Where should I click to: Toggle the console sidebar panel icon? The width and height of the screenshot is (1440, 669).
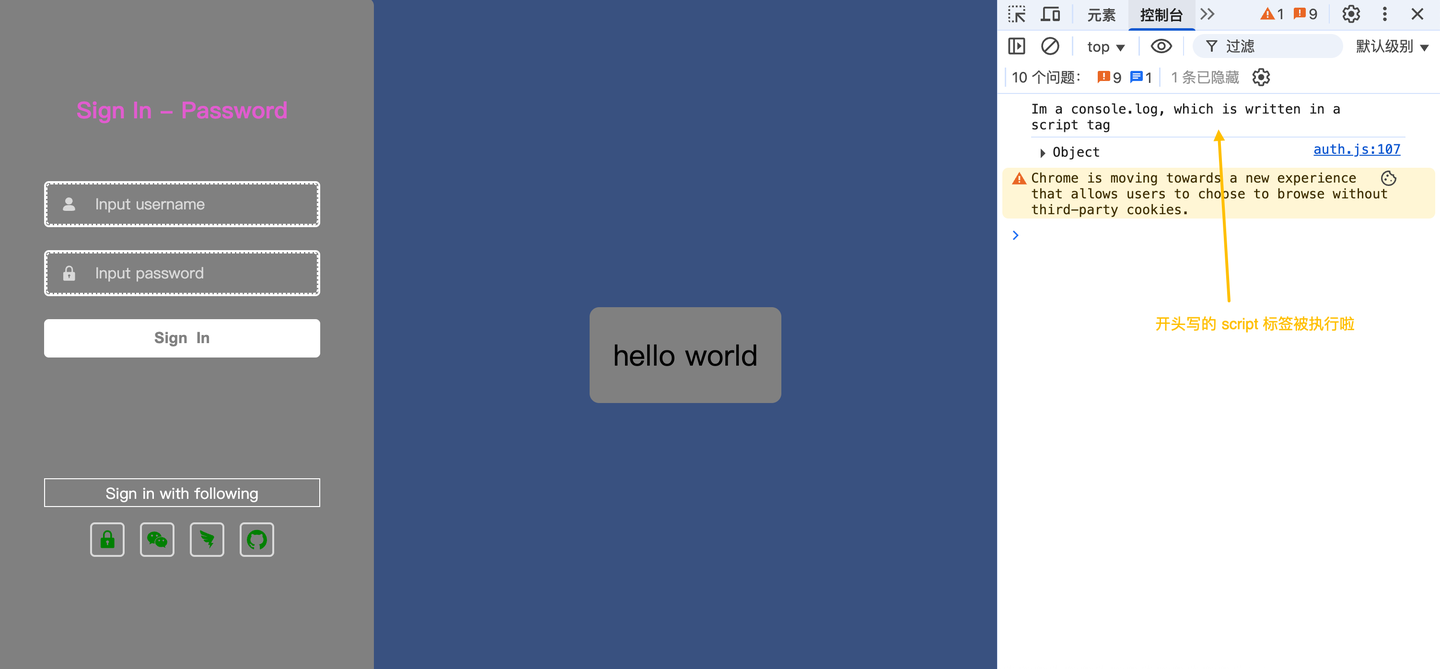(1017, 46)
